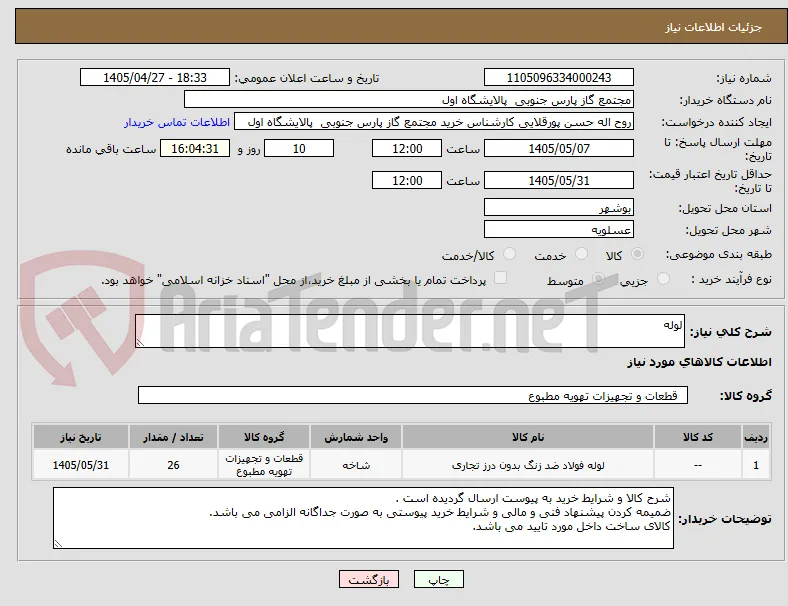Select the متوسط purchase type radio

[598, 278]
